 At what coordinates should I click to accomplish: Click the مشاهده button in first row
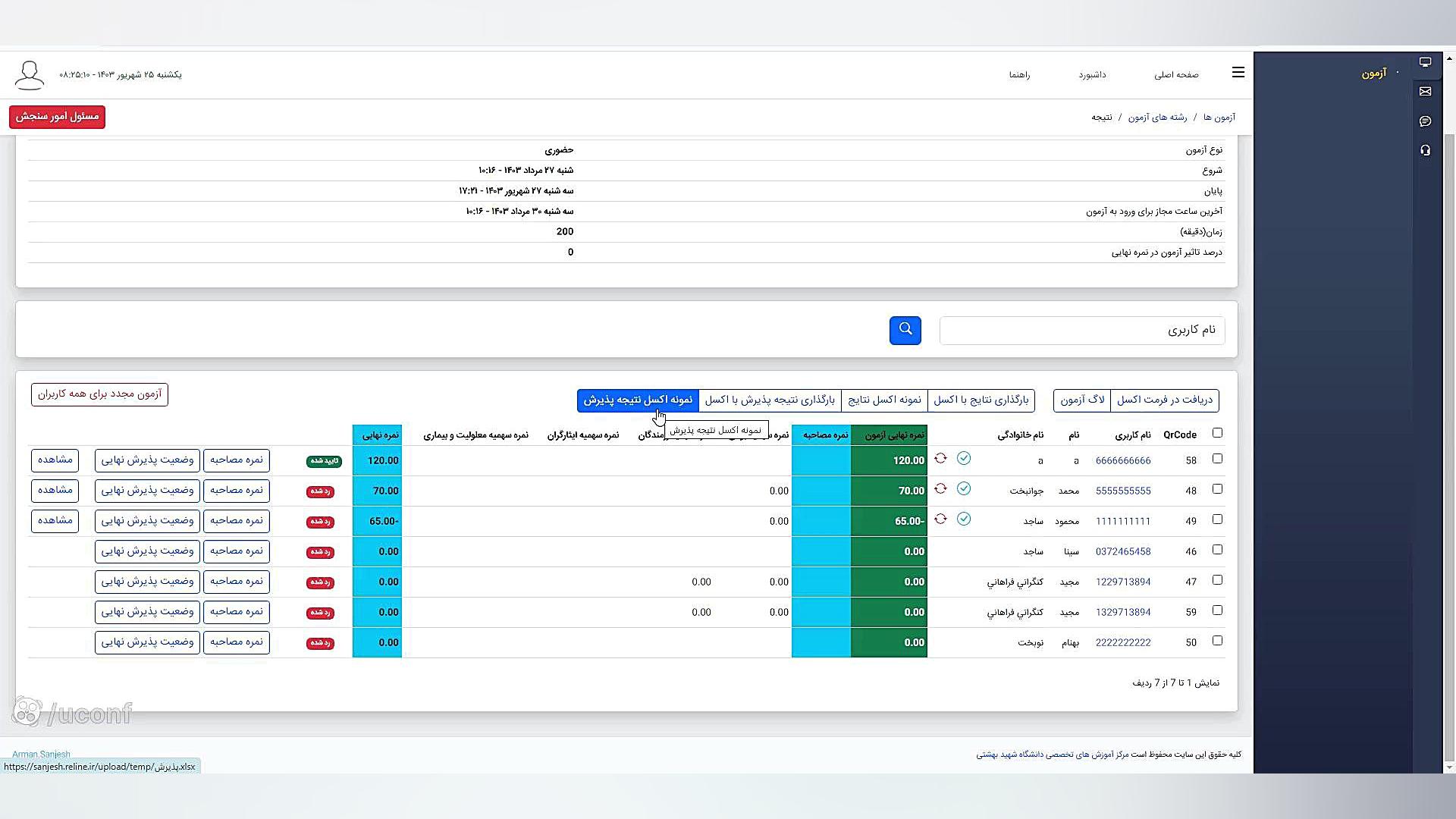[x=55, y=460]
